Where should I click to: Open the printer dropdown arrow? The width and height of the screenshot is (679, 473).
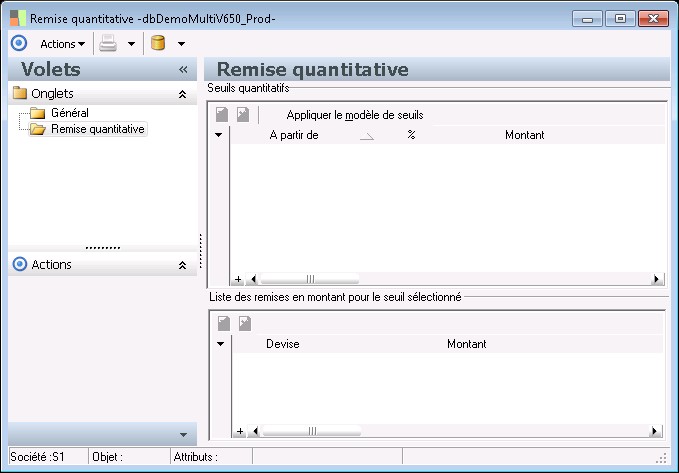131,44
